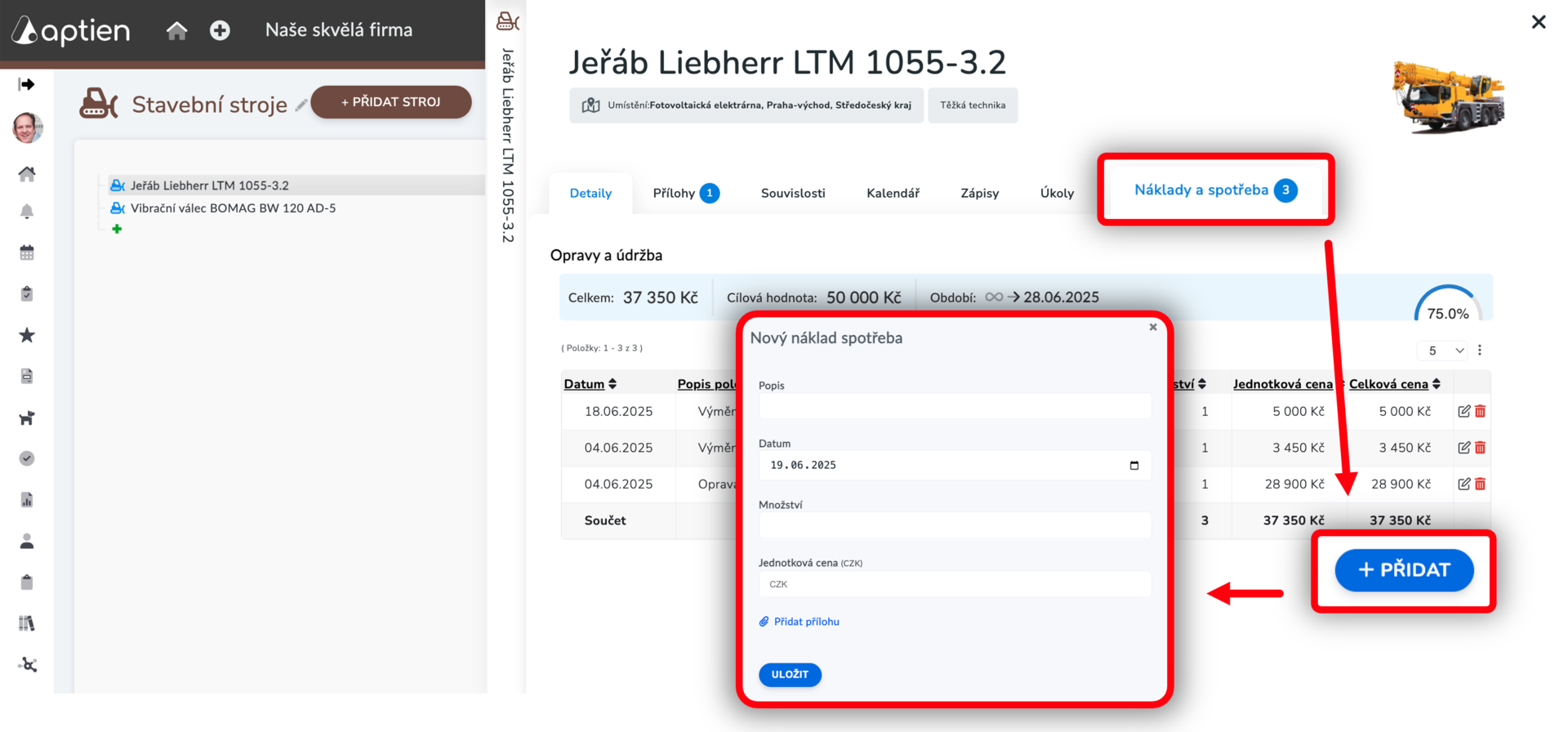Open the calendar icon in sidebar
1568x732 pixels.
click(27, 252)
